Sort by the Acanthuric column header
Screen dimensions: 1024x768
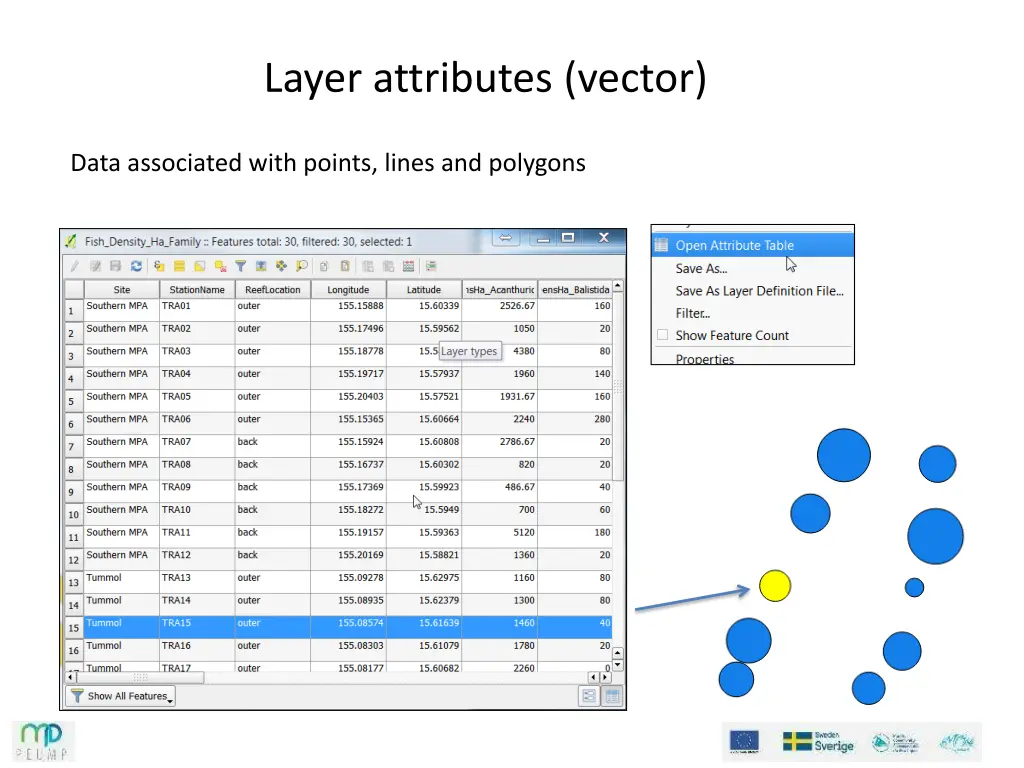(x=500, y=289)
